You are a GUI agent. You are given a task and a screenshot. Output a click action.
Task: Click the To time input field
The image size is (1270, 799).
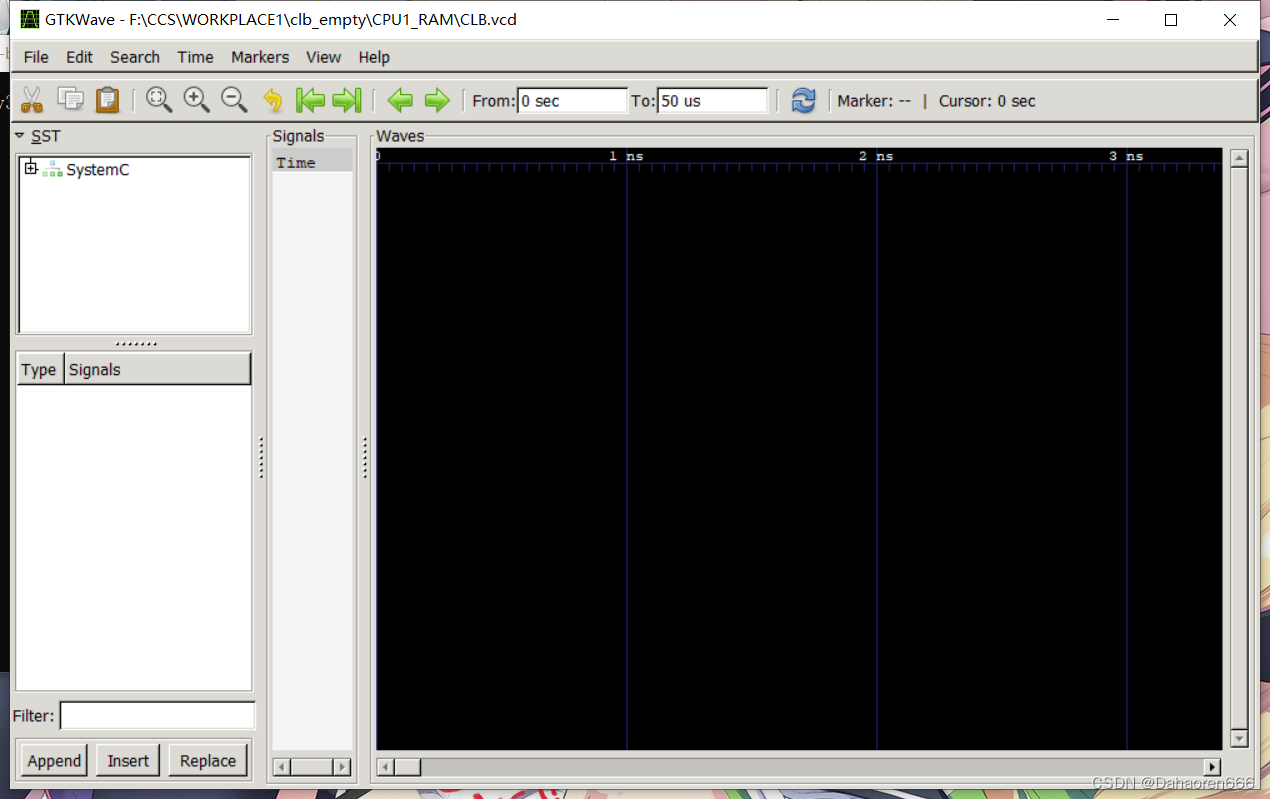[x=712, y=101]
